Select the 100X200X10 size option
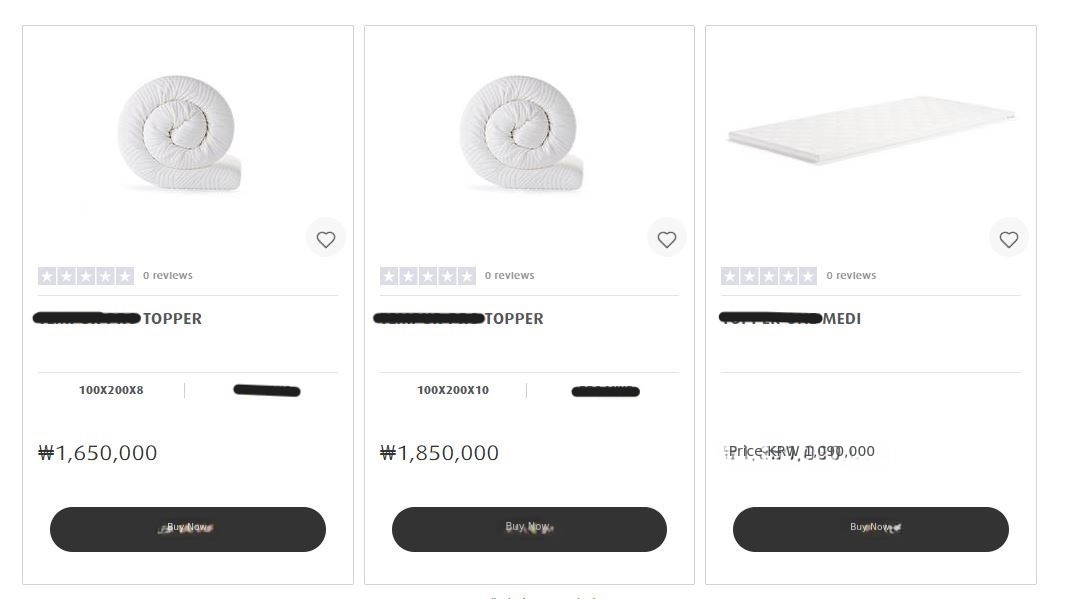1068x599 pixels. pos(453,390)
